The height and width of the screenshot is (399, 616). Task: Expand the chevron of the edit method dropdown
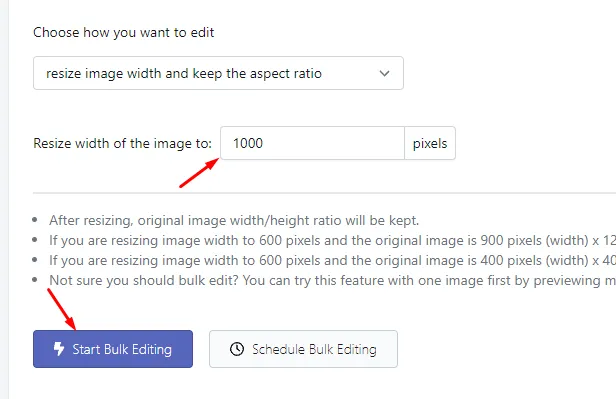click(x=385, y=73)
